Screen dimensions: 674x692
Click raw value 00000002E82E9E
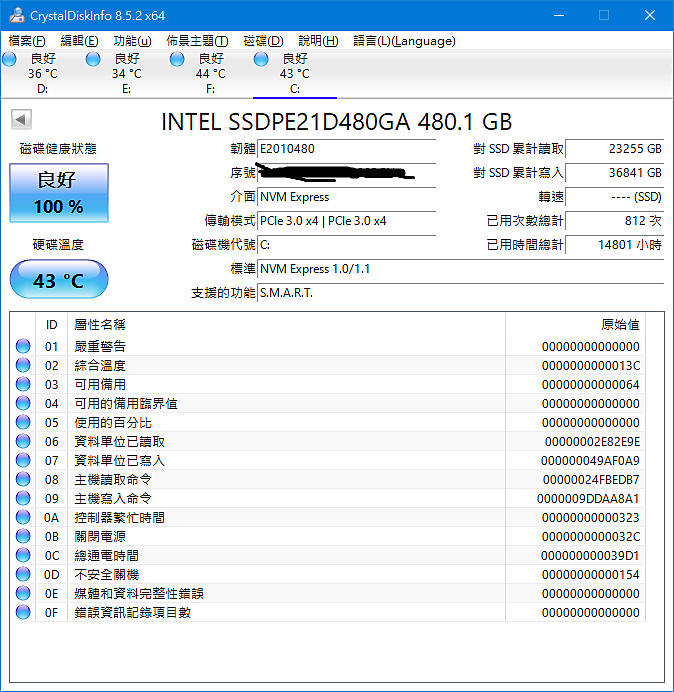click(592, 441)
